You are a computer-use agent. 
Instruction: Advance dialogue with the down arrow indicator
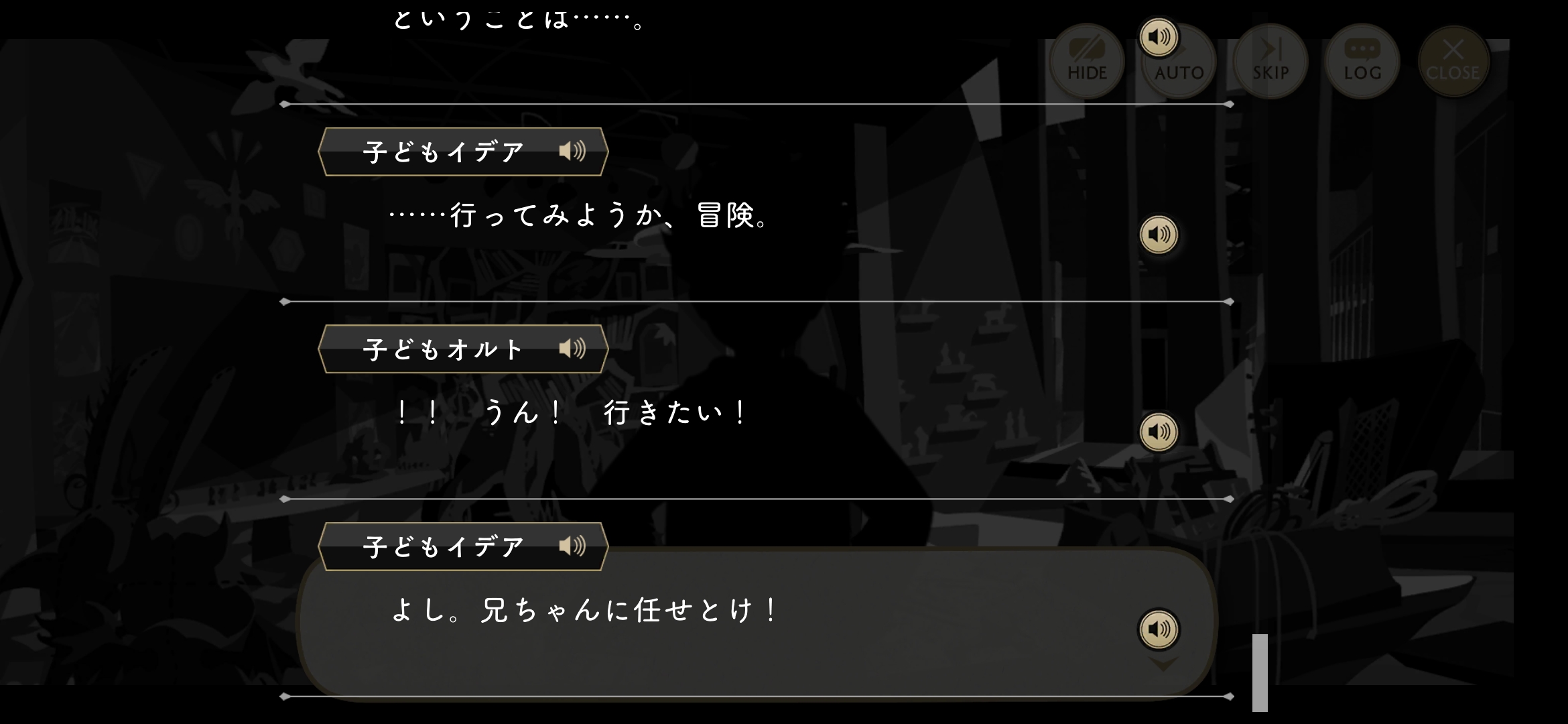[1163, 664]
